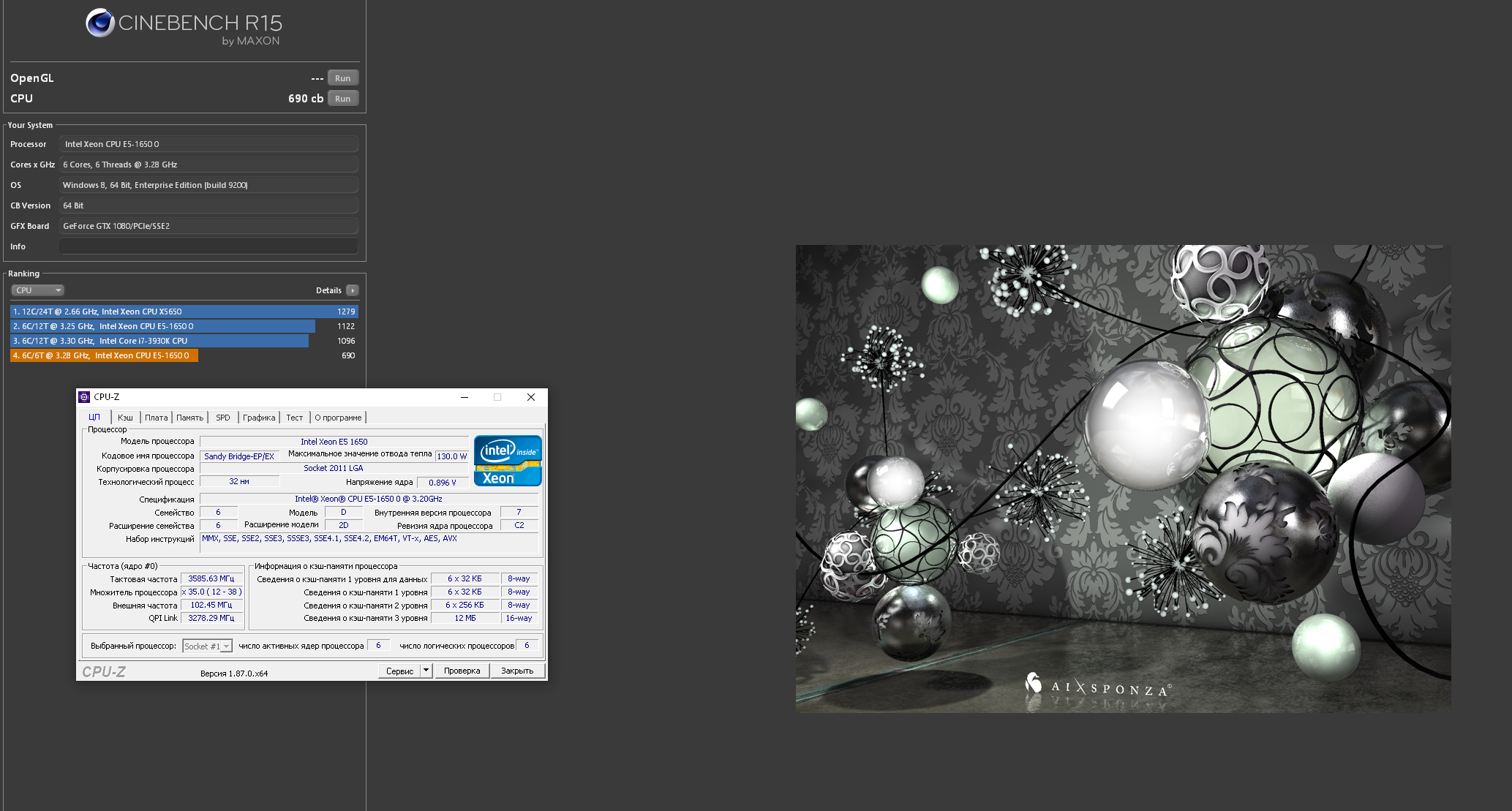Screen dimensions: 1512x811
Task: Switch to the Память tab
Action: pos(189,418)
